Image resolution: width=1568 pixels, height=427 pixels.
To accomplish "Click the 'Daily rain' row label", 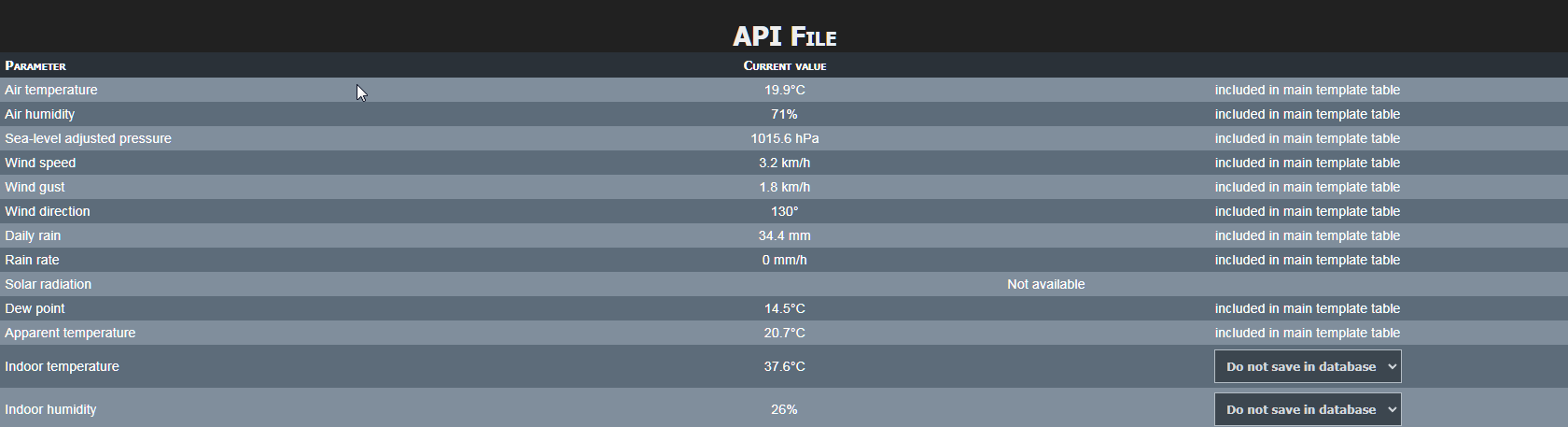I will pos(33,235).
